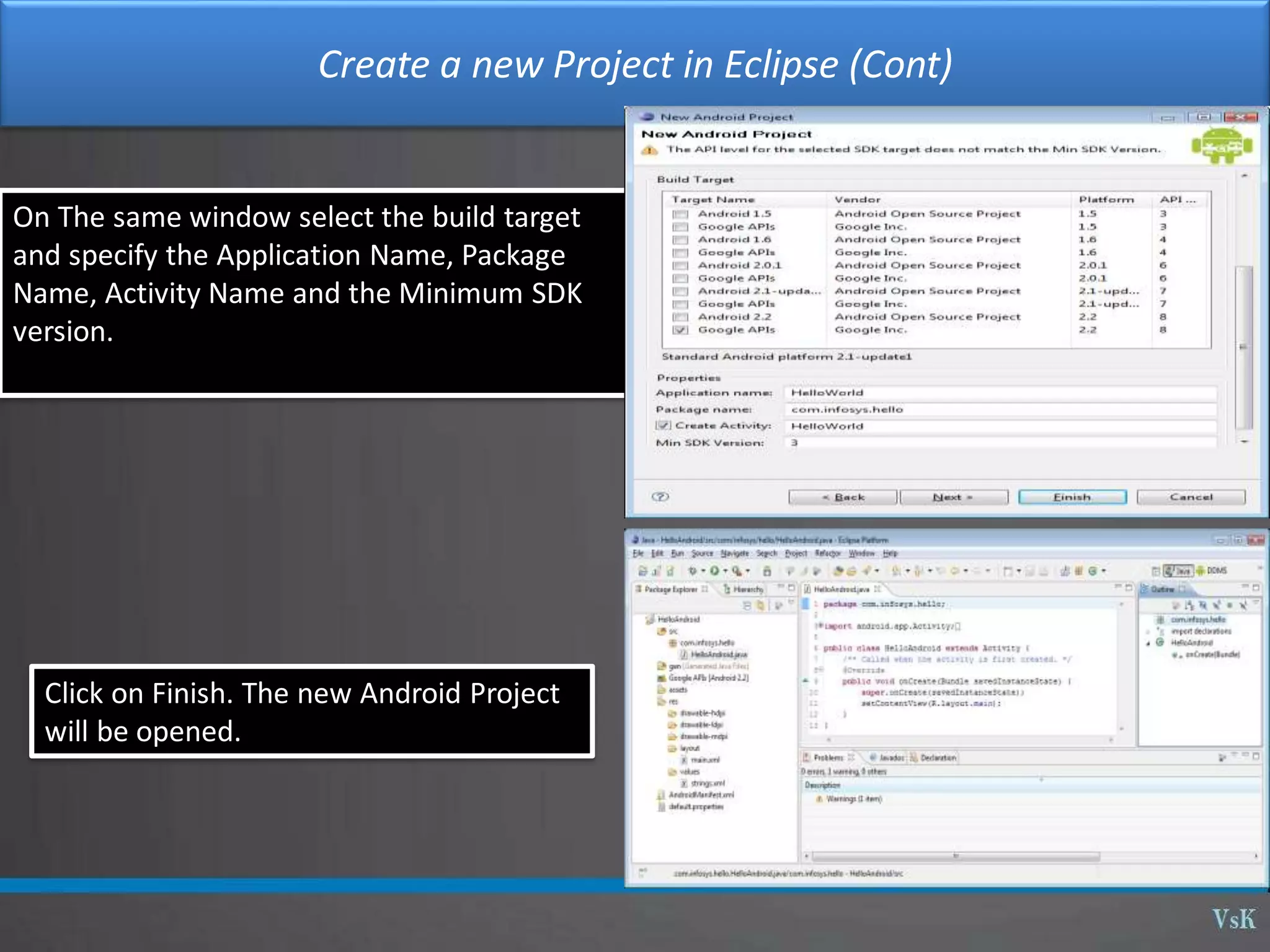The width and height of the screenshot is (1270, 952).
Task: Click the com.infosys.hello package icon in Outline
Action: click(x=1160, y=619)
